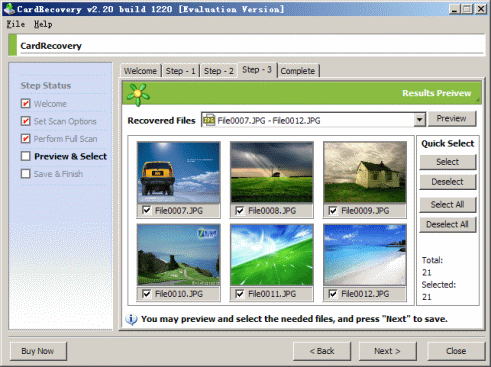The height and width of the screenshot is (367, 491).
Task: Click the Close button at the bottom
Action: tap(456, 351)
